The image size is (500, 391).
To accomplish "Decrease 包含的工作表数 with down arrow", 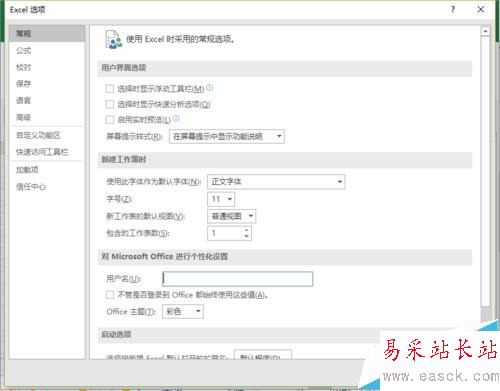I will 247,236.
